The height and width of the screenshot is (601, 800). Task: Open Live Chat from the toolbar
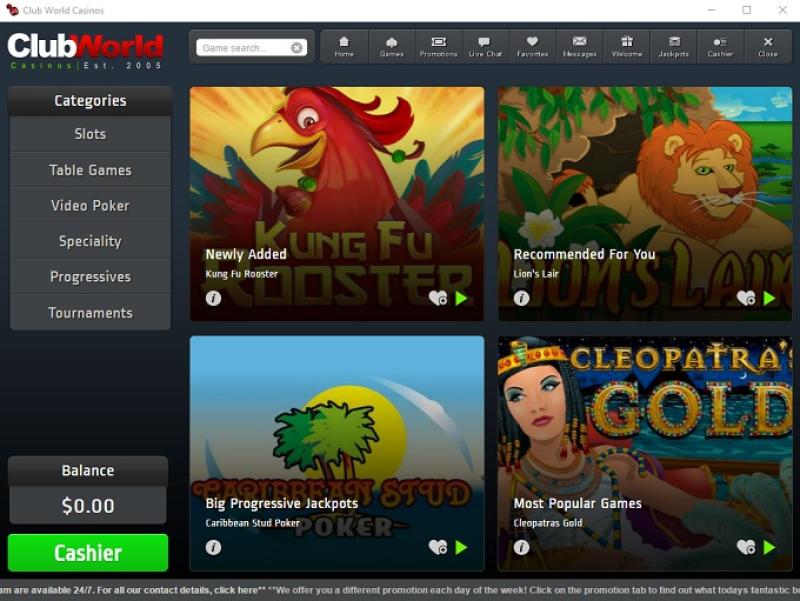485,46
